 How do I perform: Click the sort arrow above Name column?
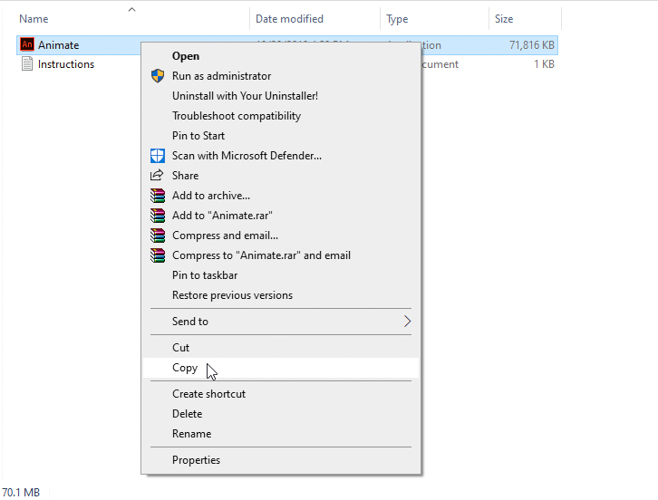click(132, 9)
